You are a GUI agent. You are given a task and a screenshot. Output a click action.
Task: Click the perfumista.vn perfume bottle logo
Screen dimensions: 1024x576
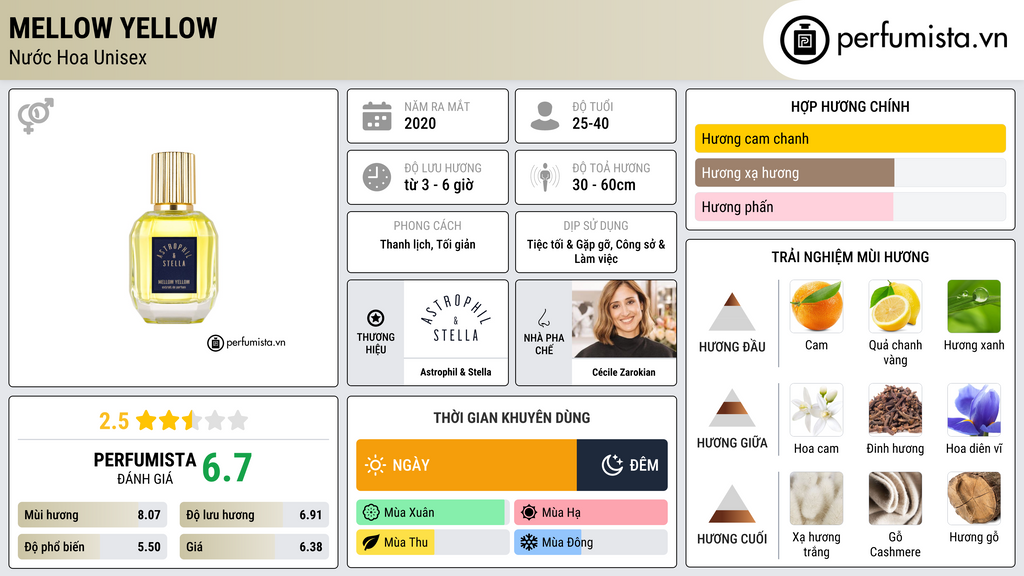(x=804, y=40)
